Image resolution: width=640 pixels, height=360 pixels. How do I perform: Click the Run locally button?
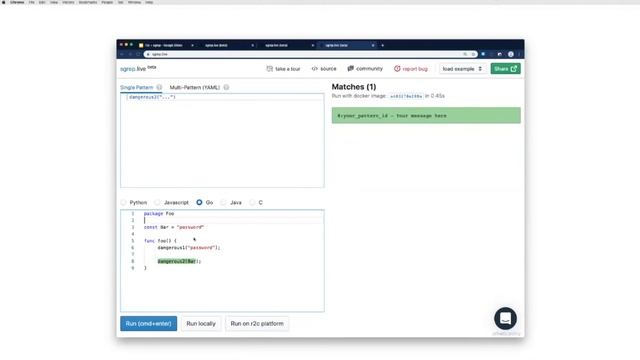201,324
